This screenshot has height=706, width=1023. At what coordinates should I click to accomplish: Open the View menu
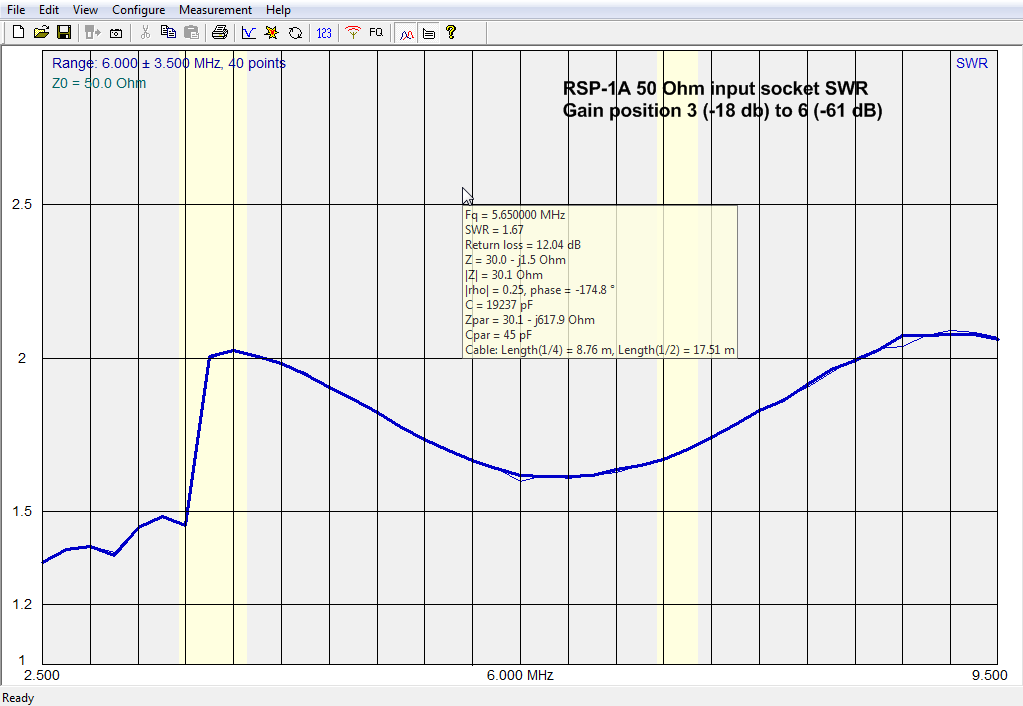(x=85, y=10)
